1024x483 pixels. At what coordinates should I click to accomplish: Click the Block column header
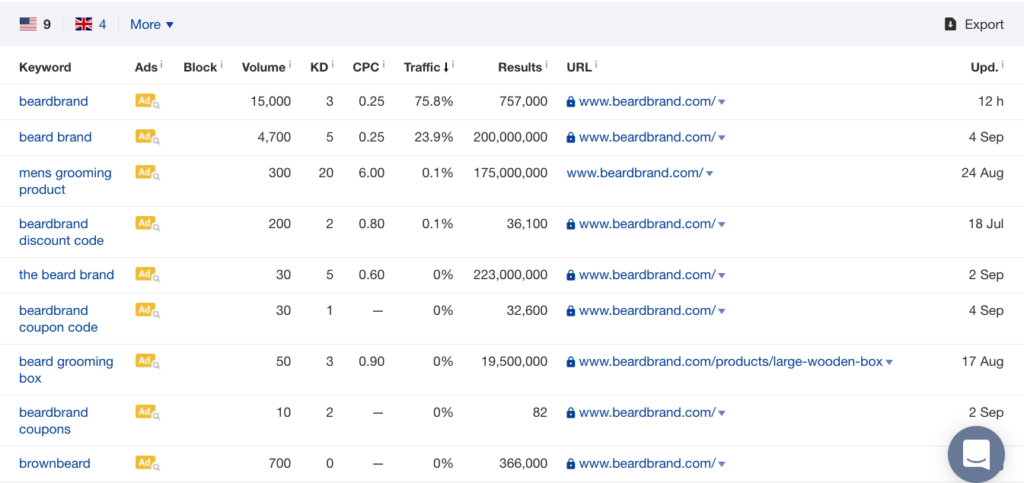(200, 67)
